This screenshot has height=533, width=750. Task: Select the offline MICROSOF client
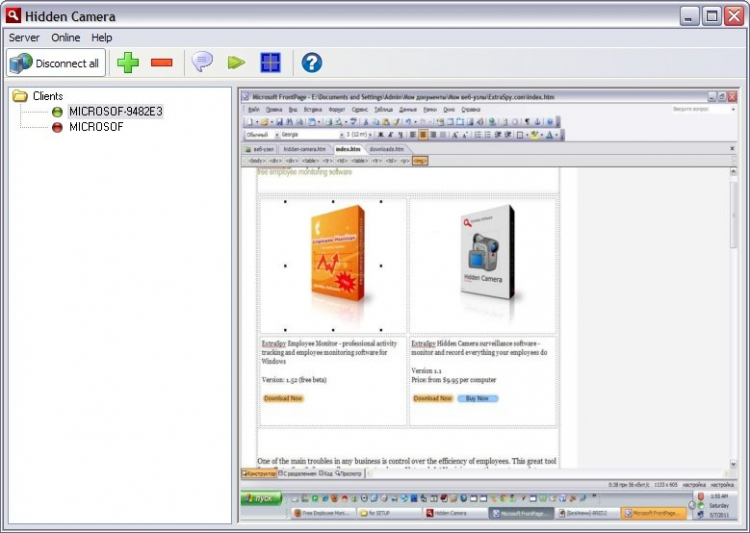(96, 127)
